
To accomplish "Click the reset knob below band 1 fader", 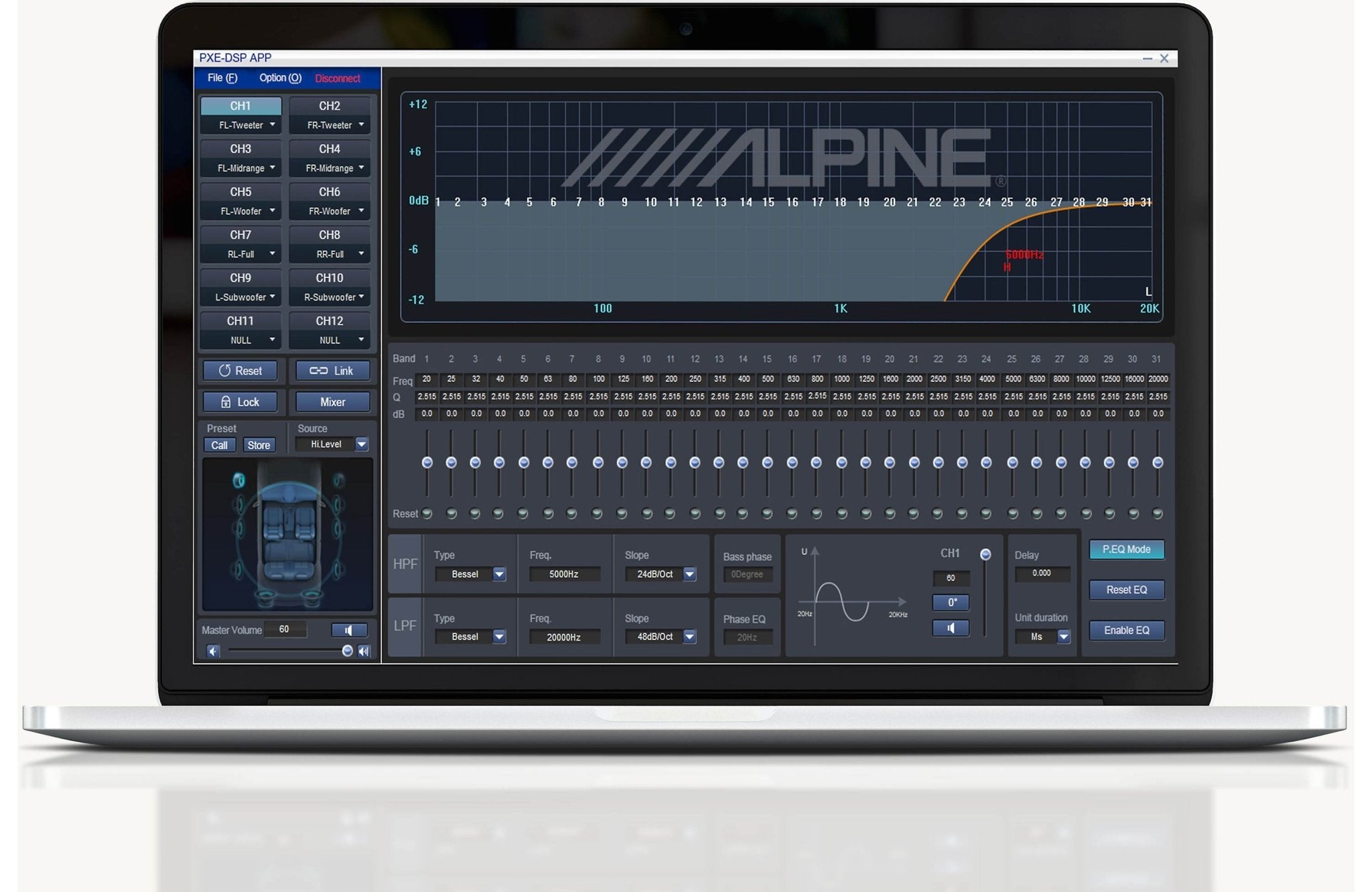I will (427, 513).
